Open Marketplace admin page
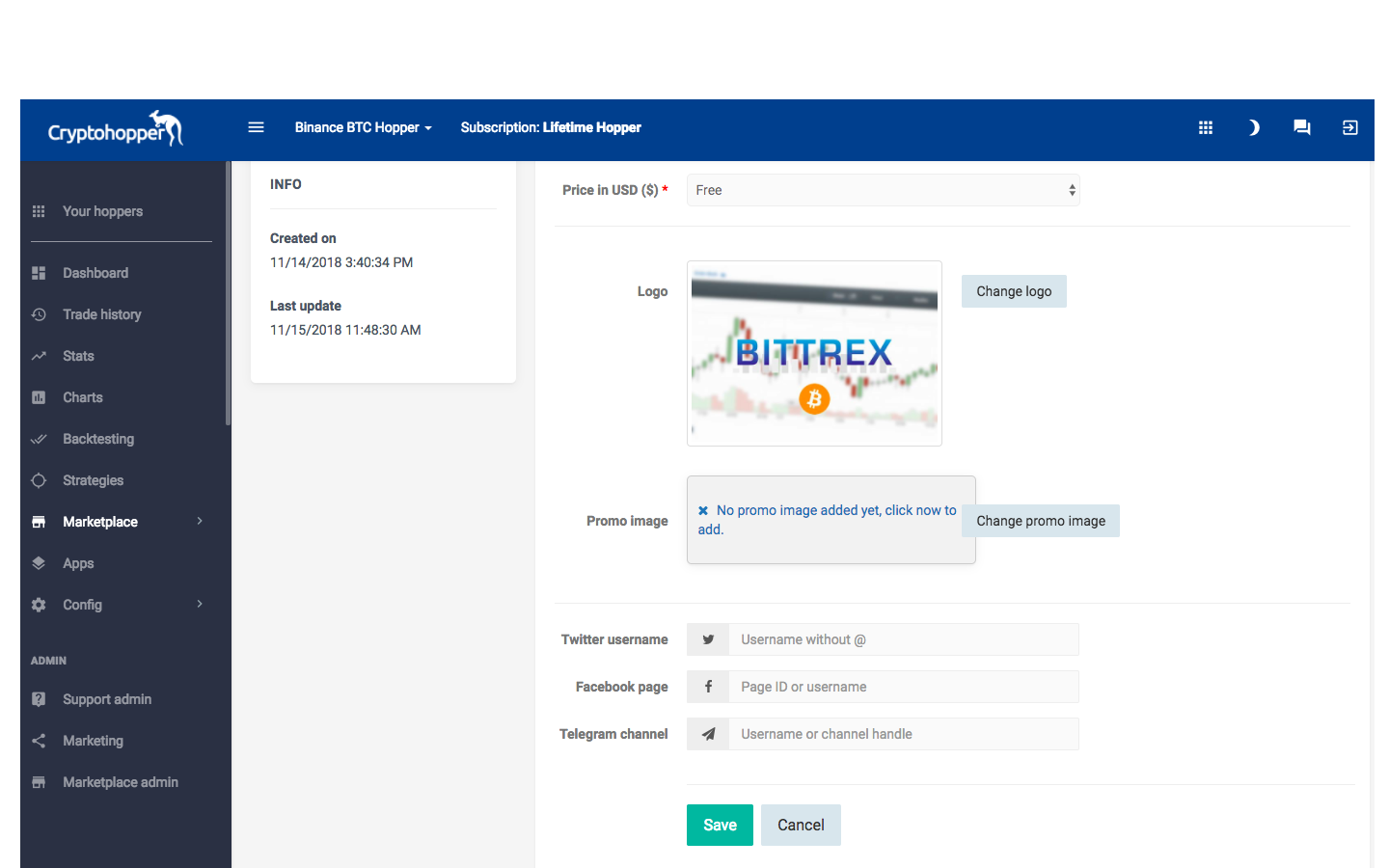1389x868 pixels. pyautogui.click(x=121, y=782)
